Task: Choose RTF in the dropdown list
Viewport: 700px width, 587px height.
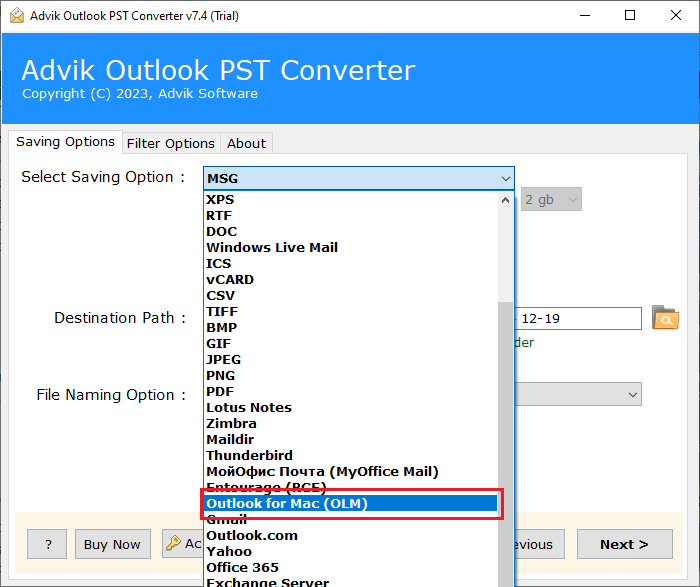Action: pyautogui.click(x=351, y=216)
